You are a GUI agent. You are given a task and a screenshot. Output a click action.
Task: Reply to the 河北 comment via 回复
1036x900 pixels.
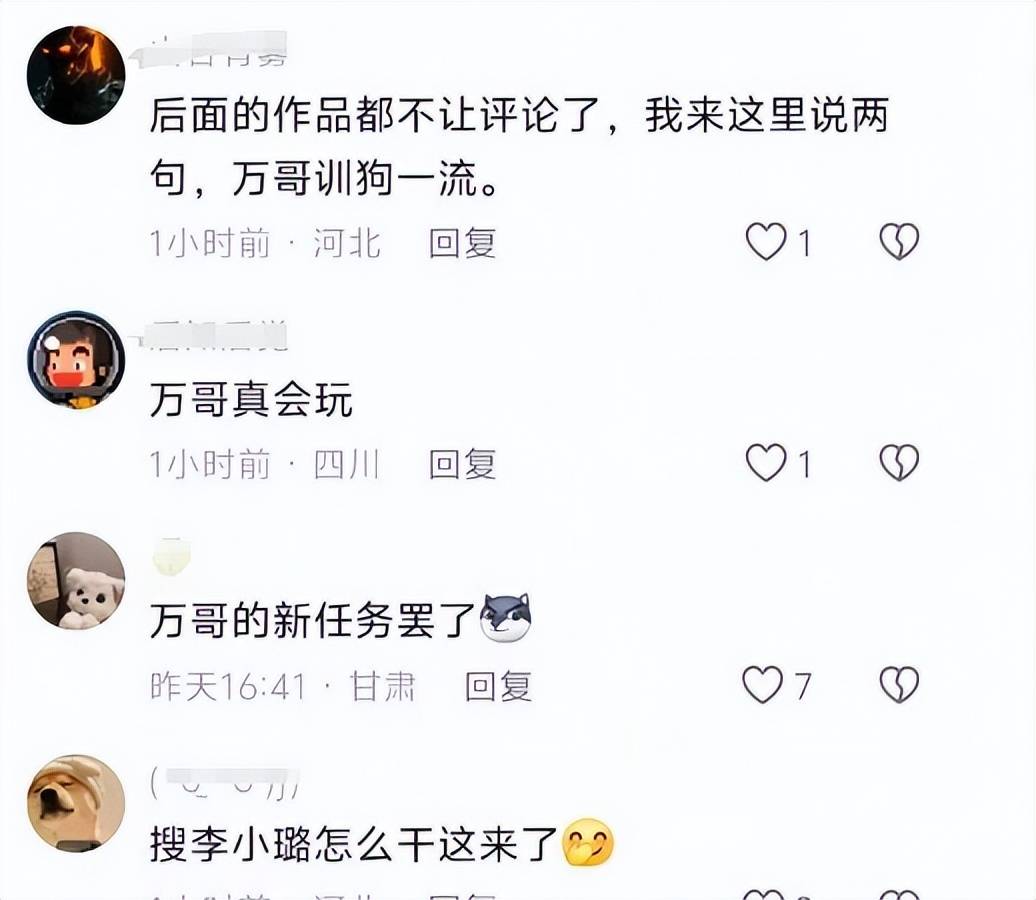point(462,243)
